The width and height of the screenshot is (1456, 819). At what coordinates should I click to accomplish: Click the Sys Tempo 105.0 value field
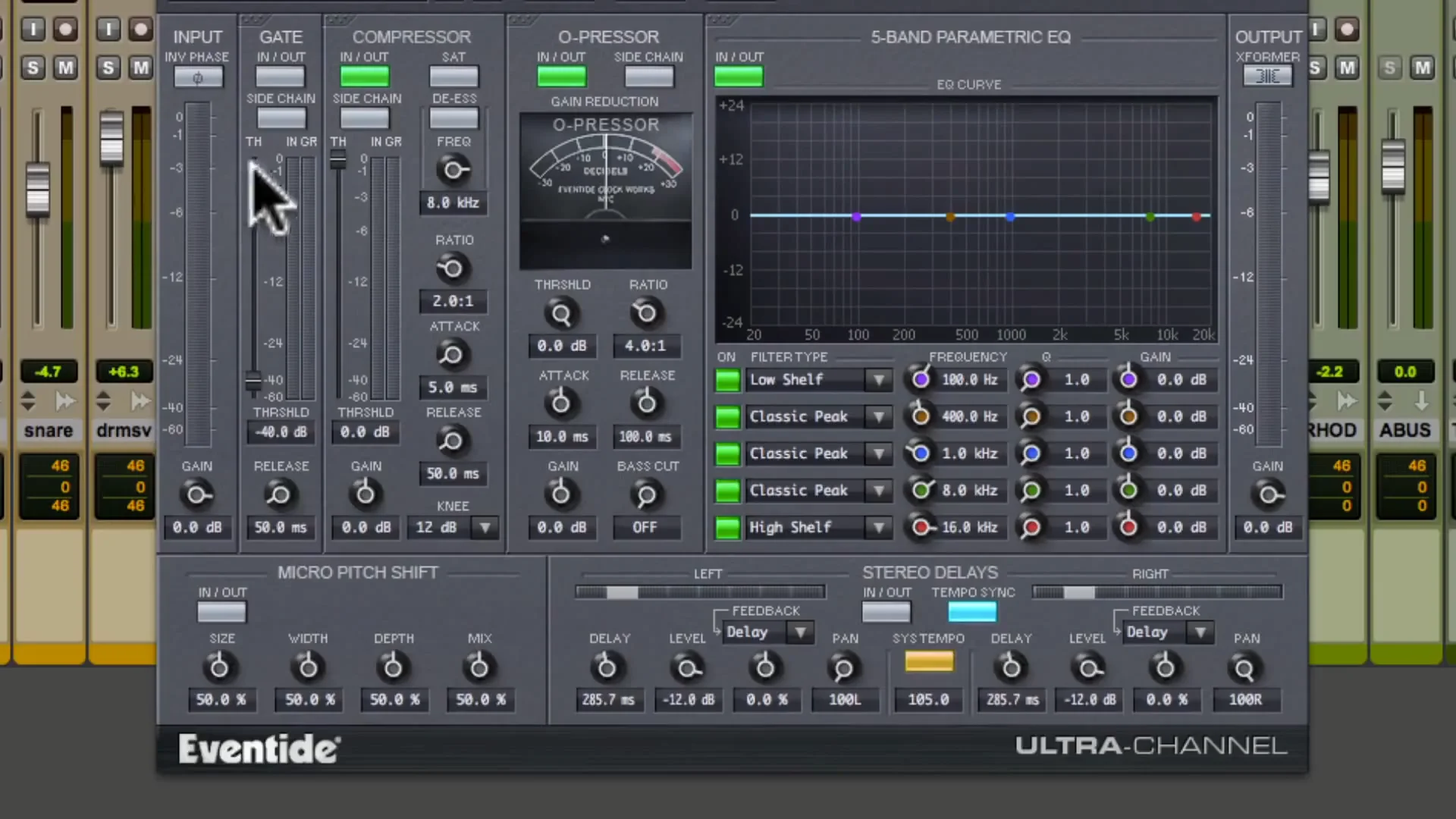pyautogui.click(x=928, y=700)
